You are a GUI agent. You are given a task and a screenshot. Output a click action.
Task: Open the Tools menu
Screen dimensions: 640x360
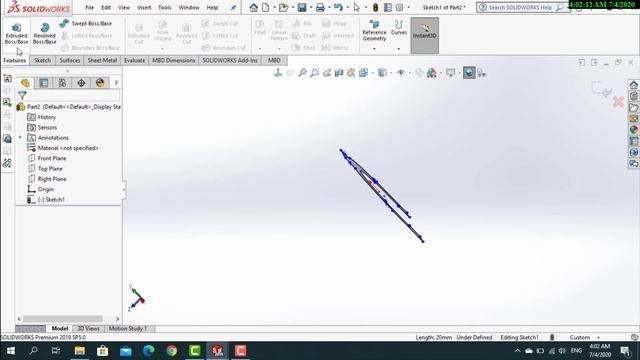click(x=164, y=7)
